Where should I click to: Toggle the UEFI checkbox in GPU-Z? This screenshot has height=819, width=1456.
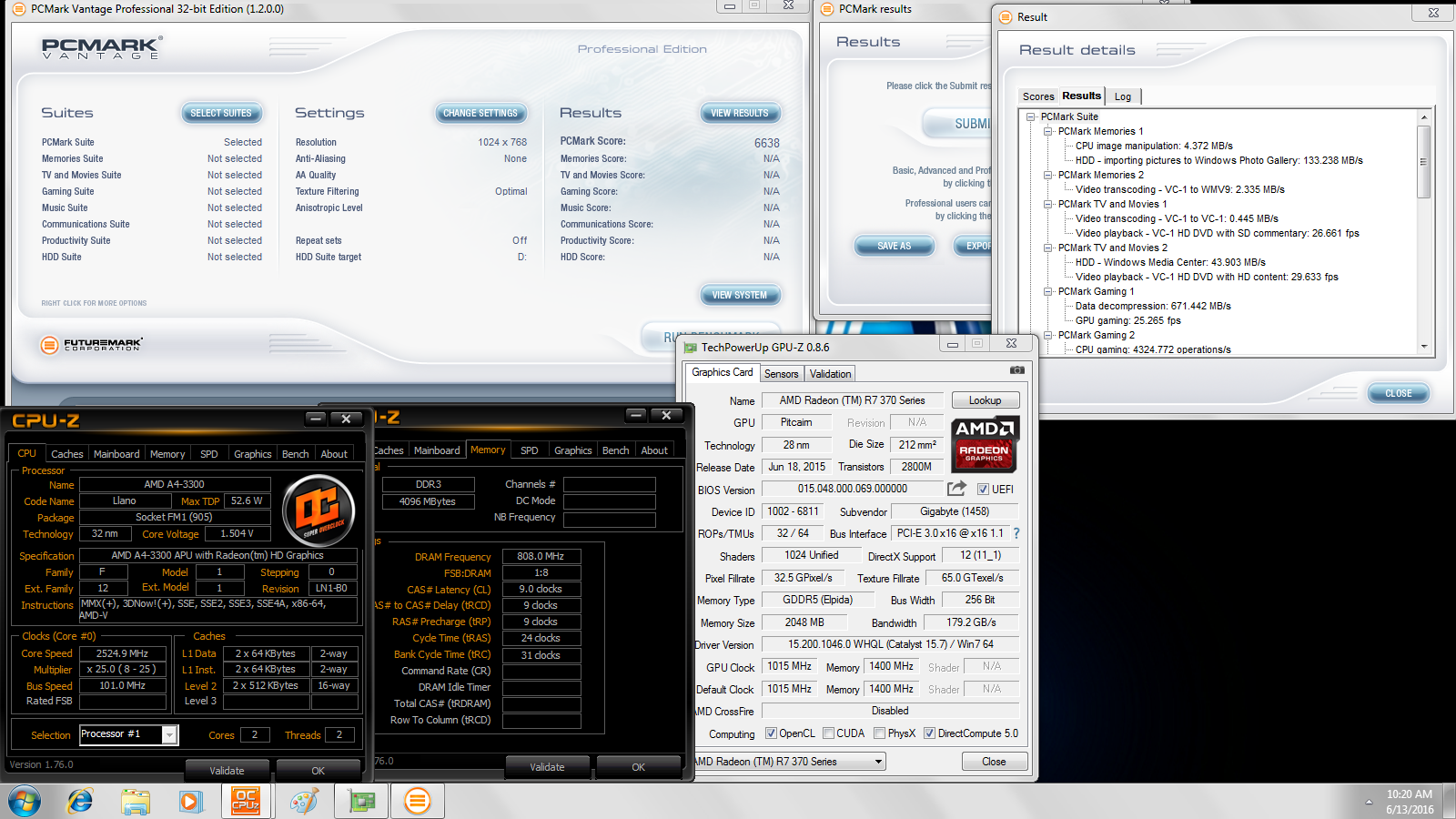pos(983,490)
